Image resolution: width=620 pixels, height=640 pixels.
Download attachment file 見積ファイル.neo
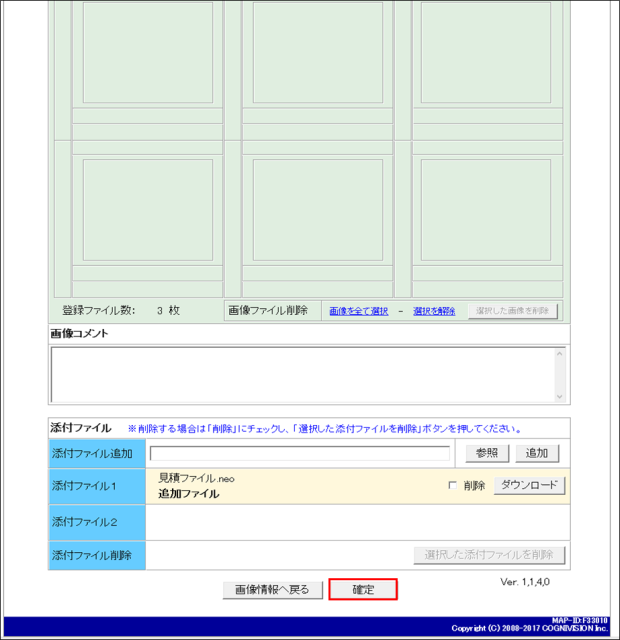[529, 485]
